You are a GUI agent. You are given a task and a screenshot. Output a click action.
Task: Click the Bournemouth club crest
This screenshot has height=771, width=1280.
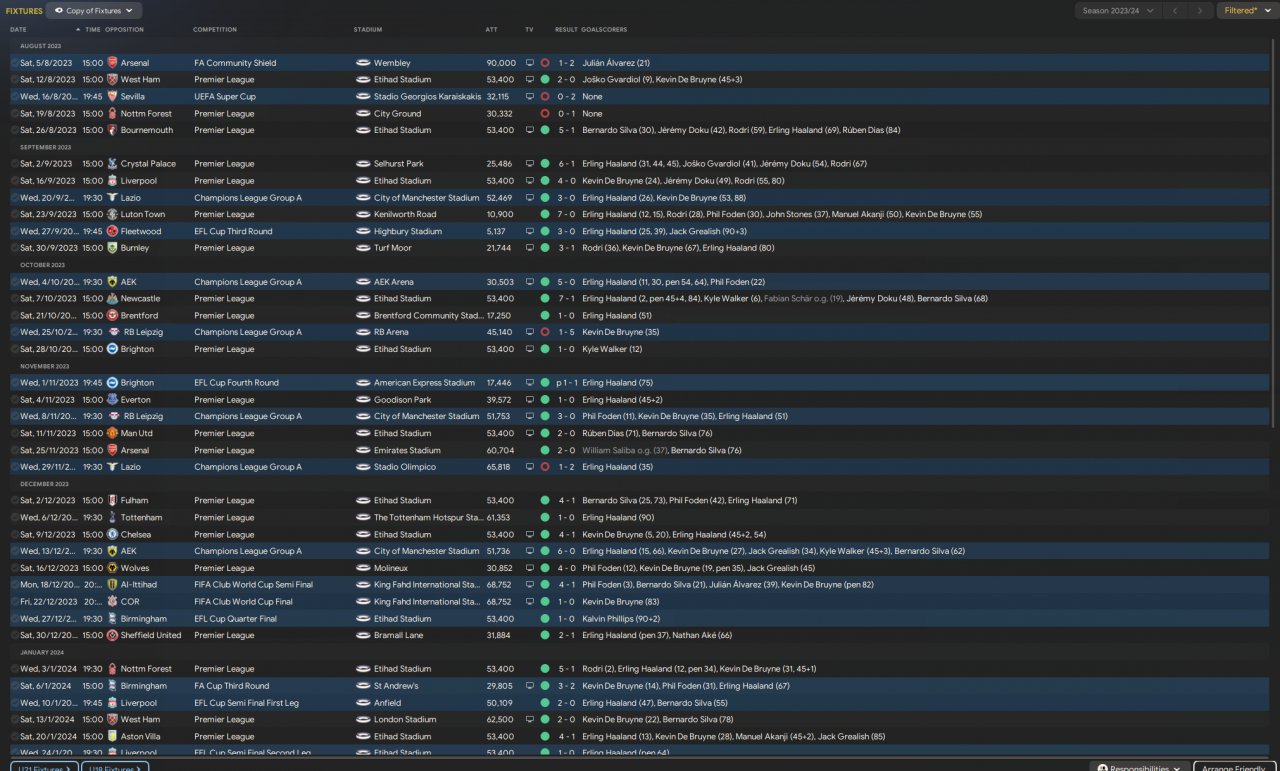112,130
